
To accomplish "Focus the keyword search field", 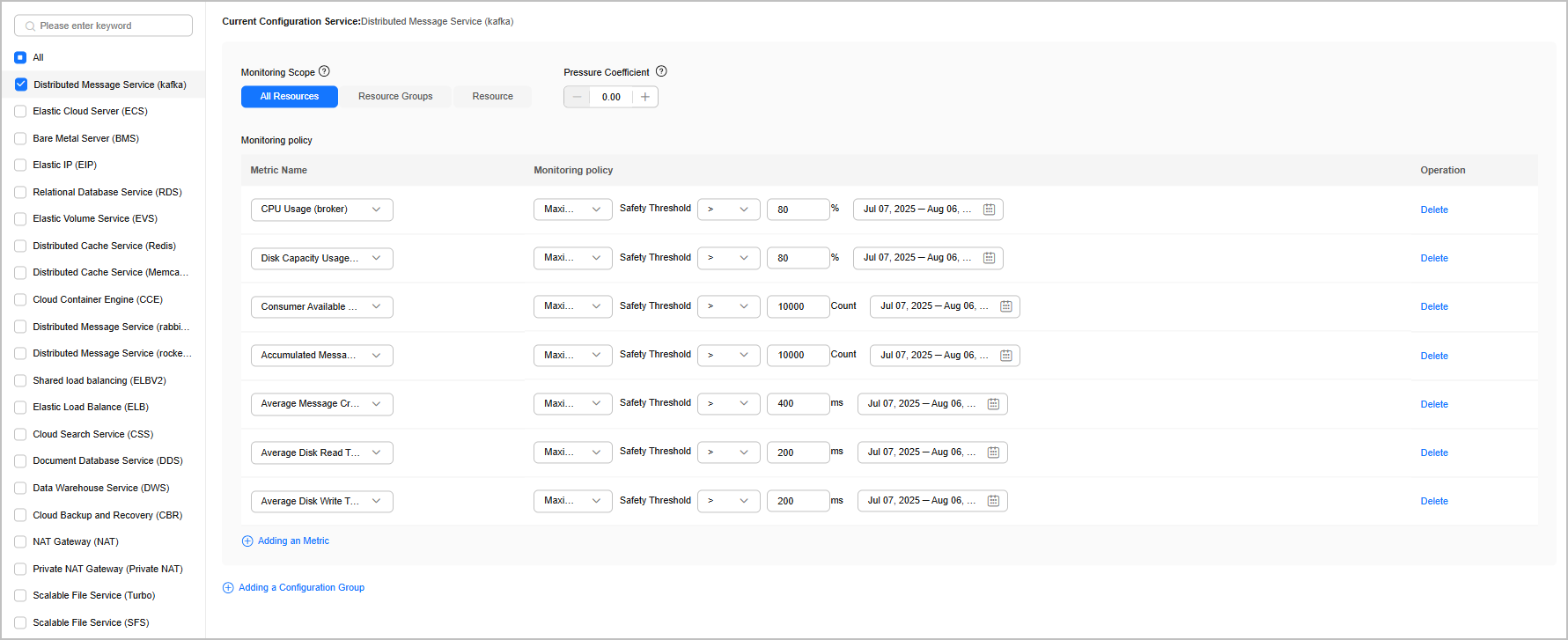I will pos(103,26).
